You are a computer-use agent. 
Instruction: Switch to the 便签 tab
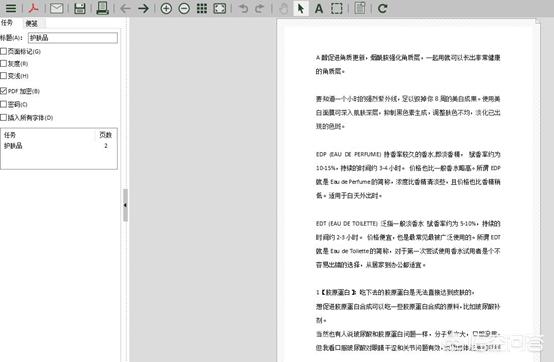pos(31,23)
